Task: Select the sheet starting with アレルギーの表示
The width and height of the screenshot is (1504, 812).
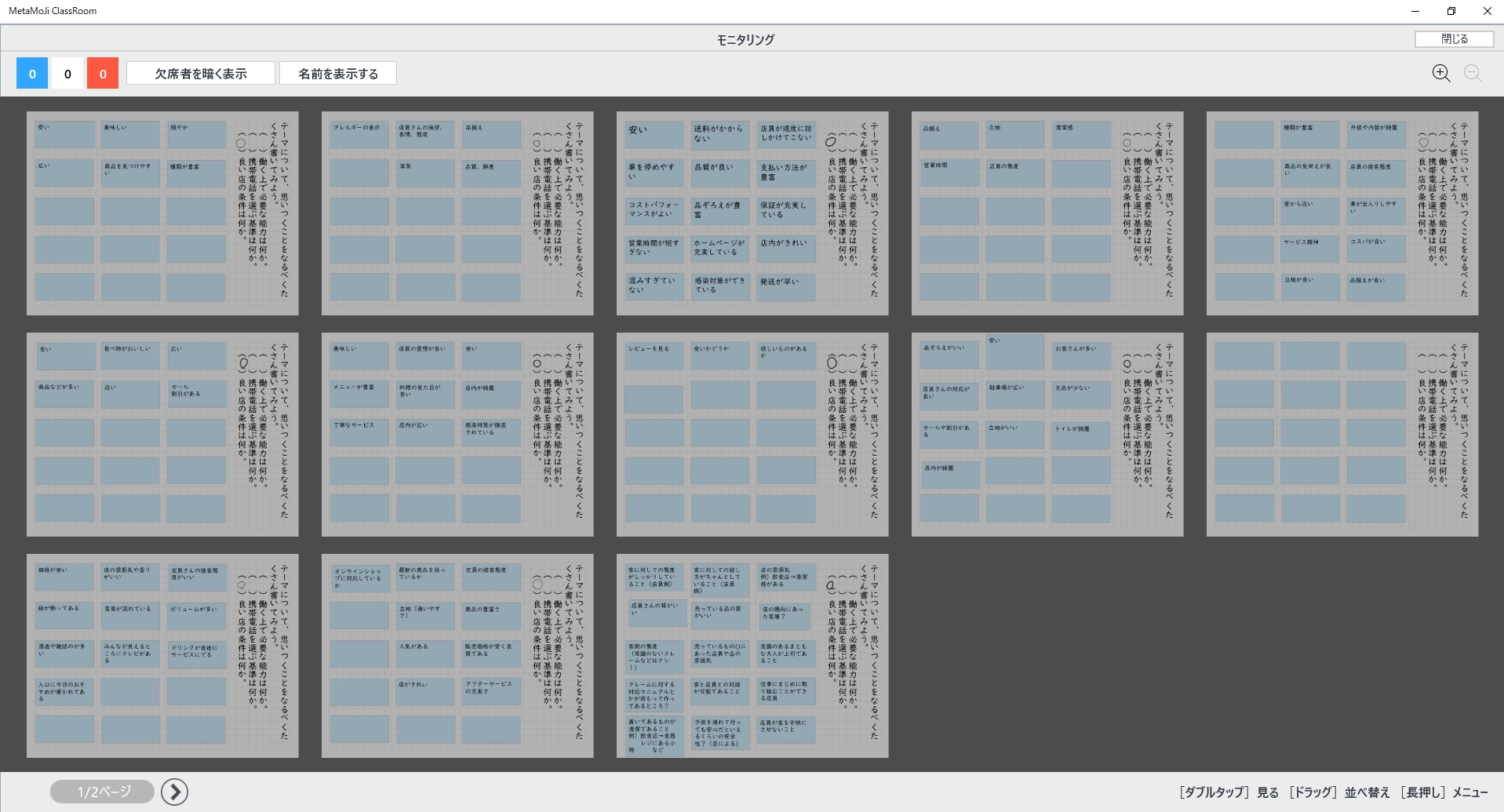Action: pos(457,213)
